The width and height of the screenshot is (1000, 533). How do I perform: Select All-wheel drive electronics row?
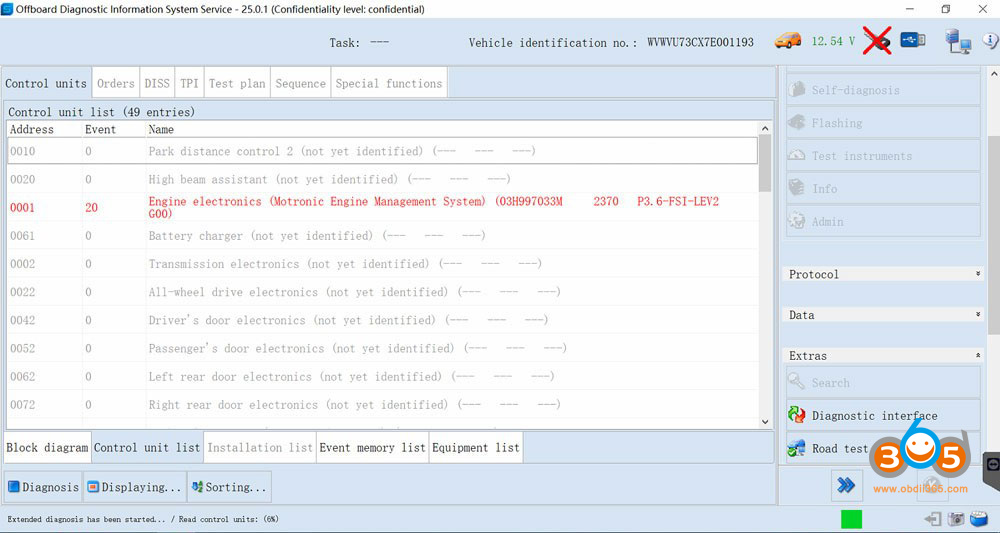383,291
